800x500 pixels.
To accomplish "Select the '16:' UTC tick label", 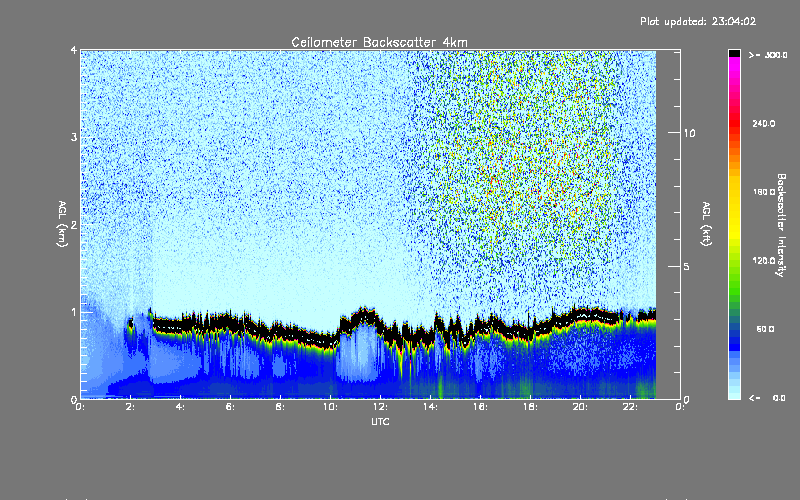I will tap(480, 407).
